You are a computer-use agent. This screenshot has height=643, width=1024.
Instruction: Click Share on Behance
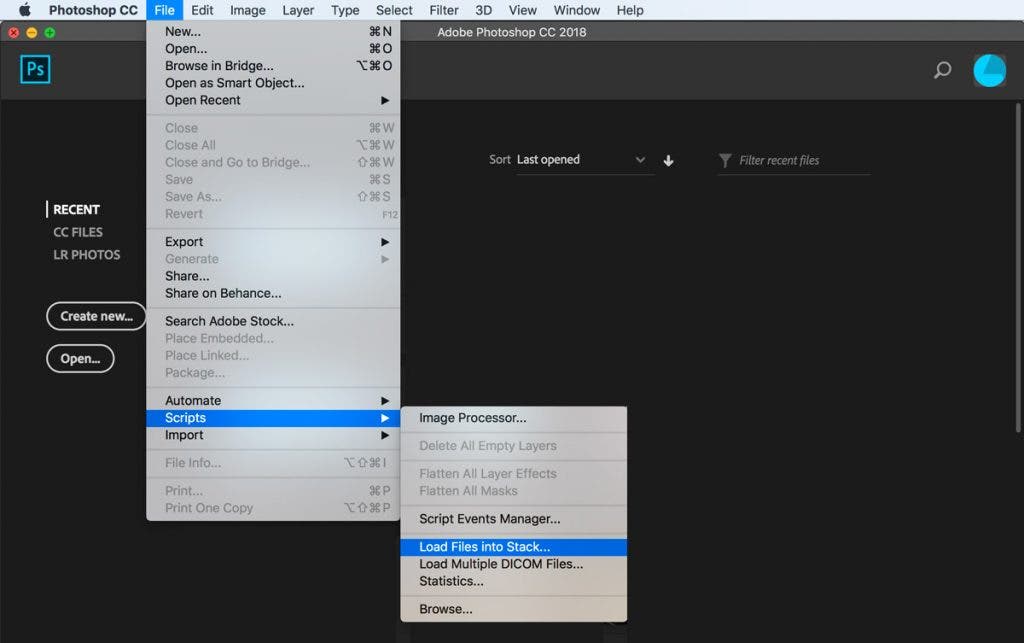(x=223, y=293)
